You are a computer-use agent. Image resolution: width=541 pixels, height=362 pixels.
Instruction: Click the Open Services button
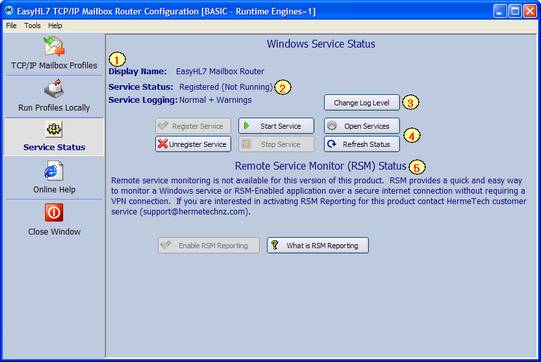pyautogui.click(x=362, y=126)
